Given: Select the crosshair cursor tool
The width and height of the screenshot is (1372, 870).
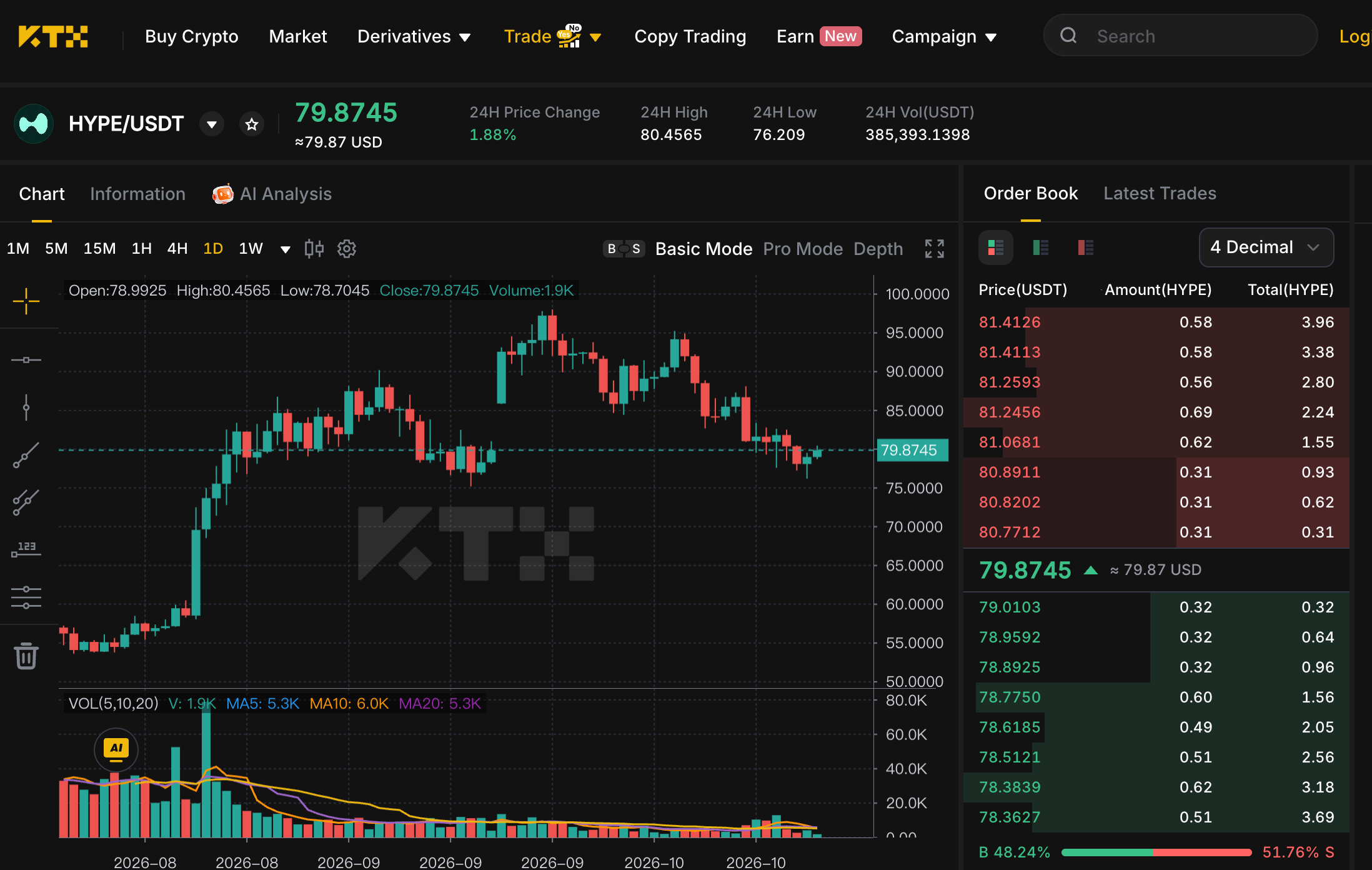Looking at the screenshot, I should pyautogui.click(x=26, y=301).
